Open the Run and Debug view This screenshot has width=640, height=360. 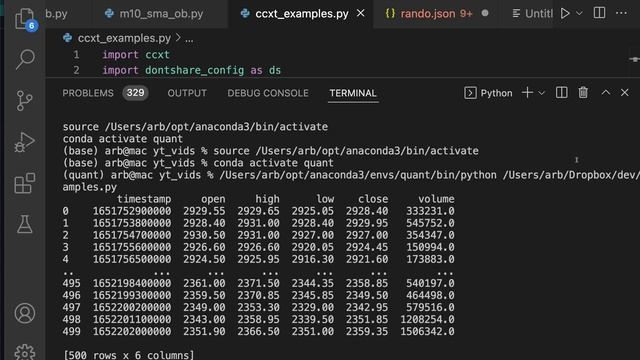click(24, 142)
